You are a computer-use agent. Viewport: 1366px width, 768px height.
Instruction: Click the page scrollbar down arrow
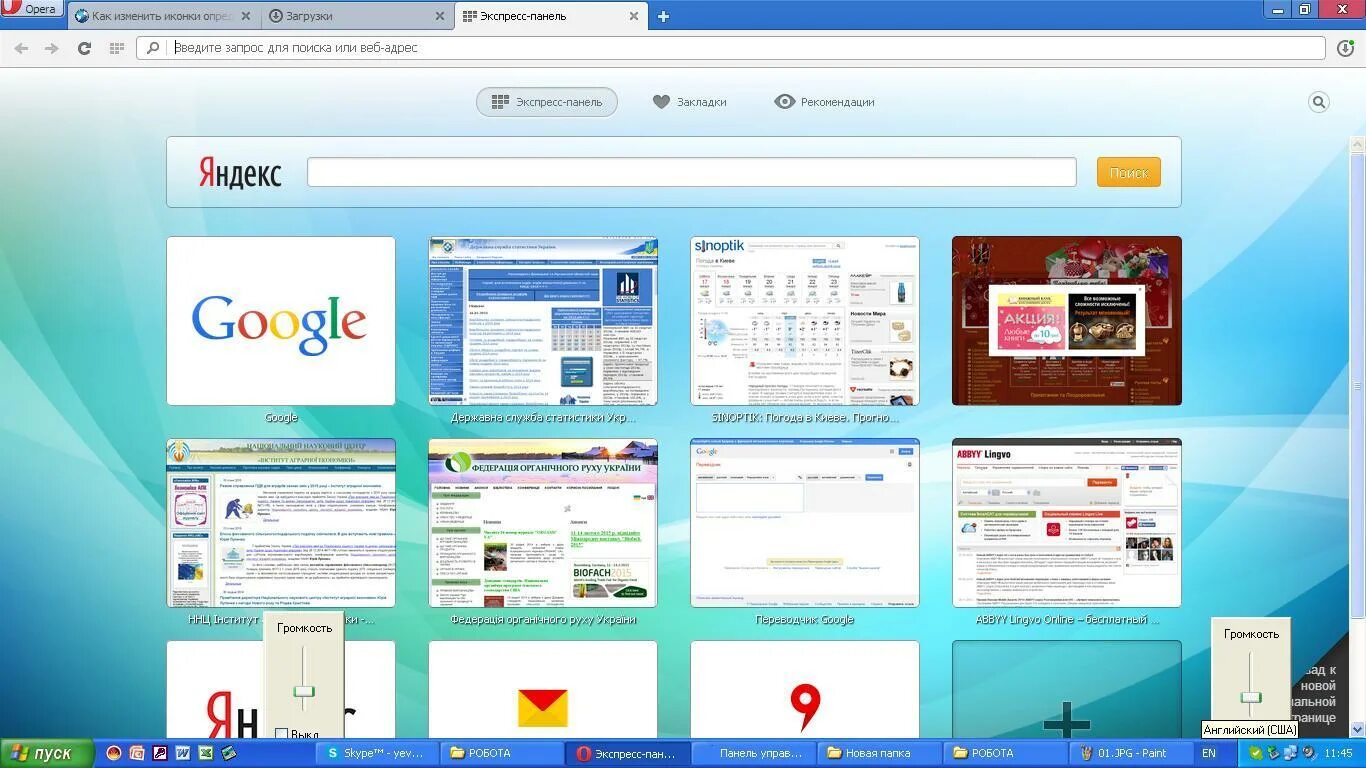[1358, 730]
